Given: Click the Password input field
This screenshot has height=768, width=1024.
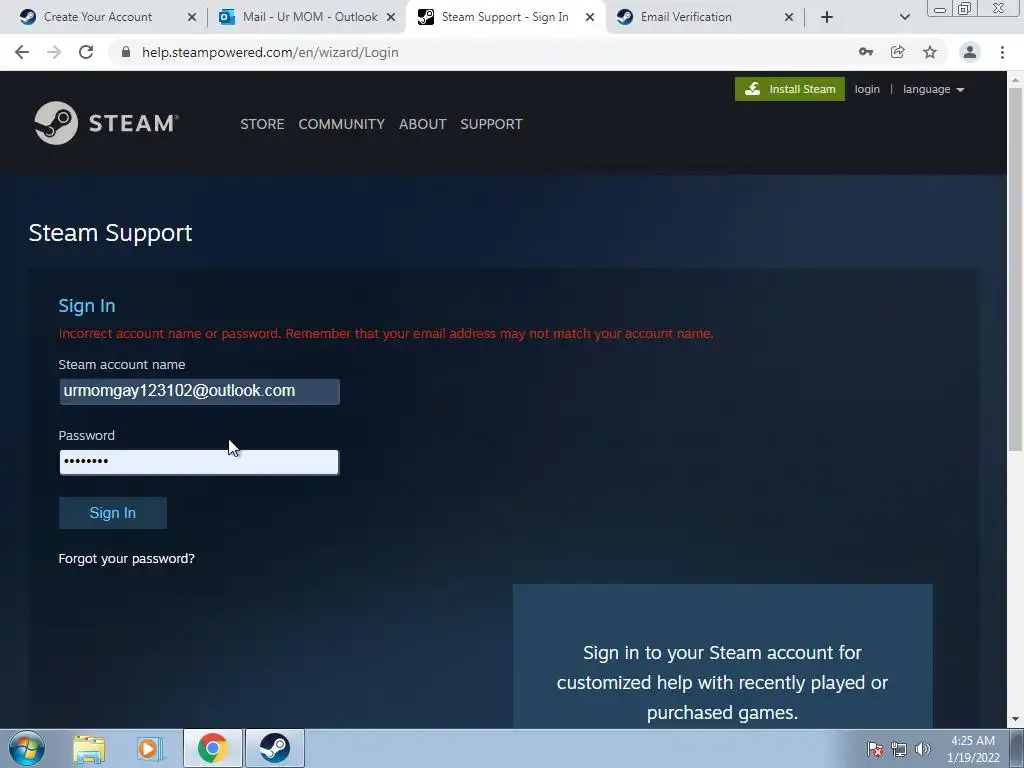Looking at the screenshot, I should [199, 462].
